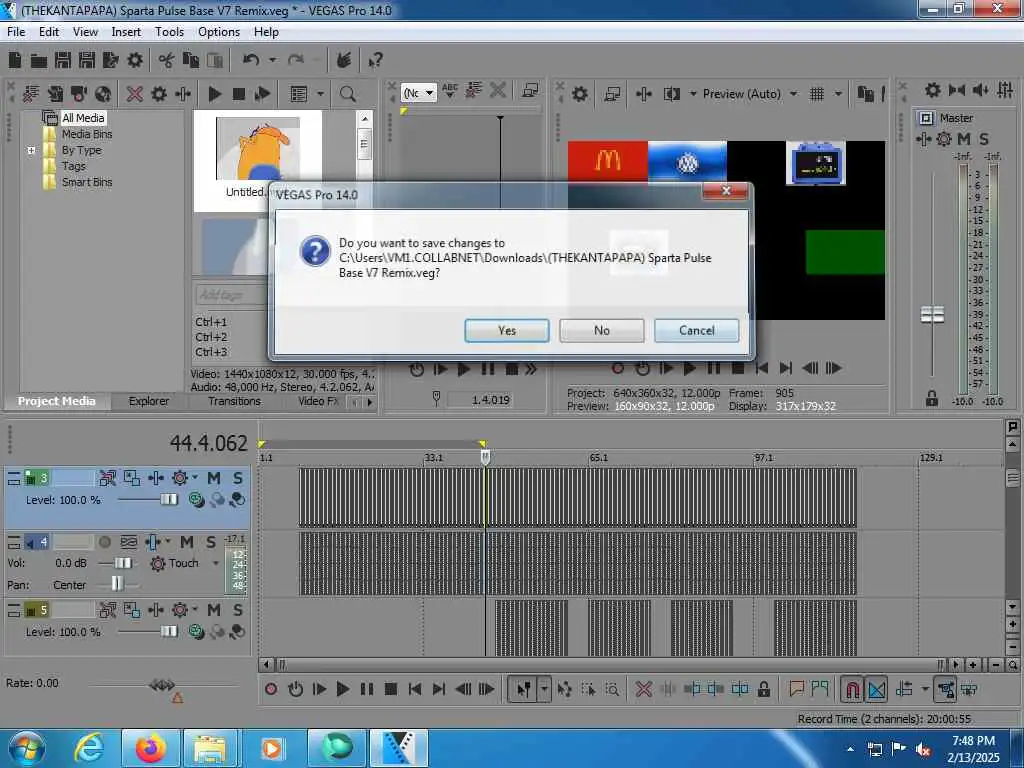Viewport: 1024px width, 768px height.
Task: Open the edit tool selector dropdown
Action: (544, 689)
